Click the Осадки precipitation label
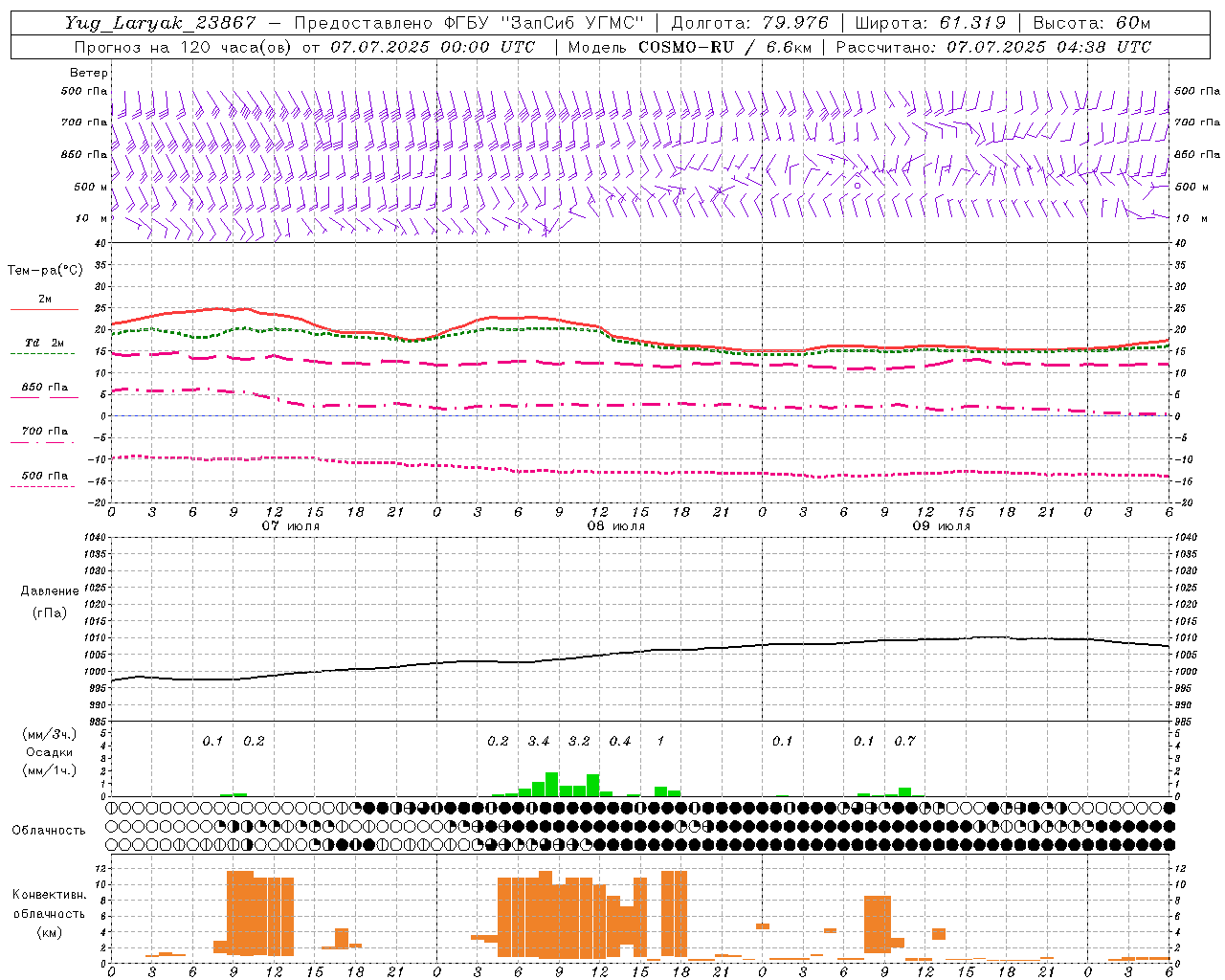The height and width of the screenshot is (980, 1225). 50,752
